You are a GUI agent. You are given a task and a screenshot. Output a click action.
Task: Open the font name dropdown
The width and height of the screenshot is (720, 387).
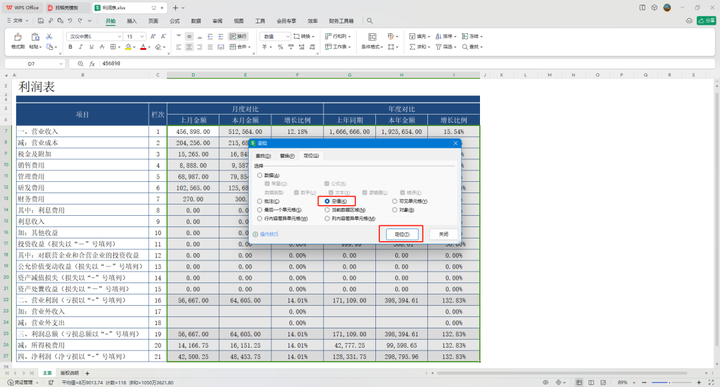(x=119, y=36)
